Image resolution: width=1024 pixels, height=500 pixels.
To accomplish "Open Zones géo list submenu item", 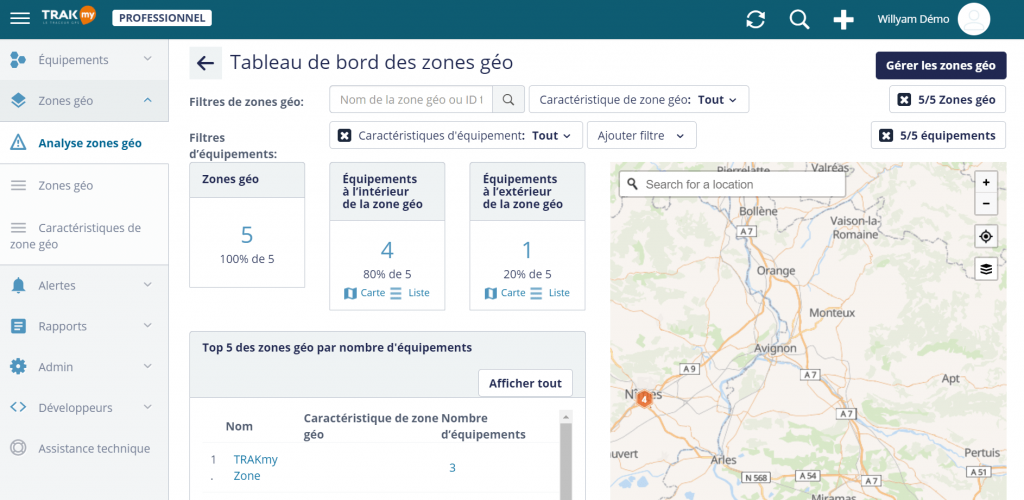I will (84, 185).
